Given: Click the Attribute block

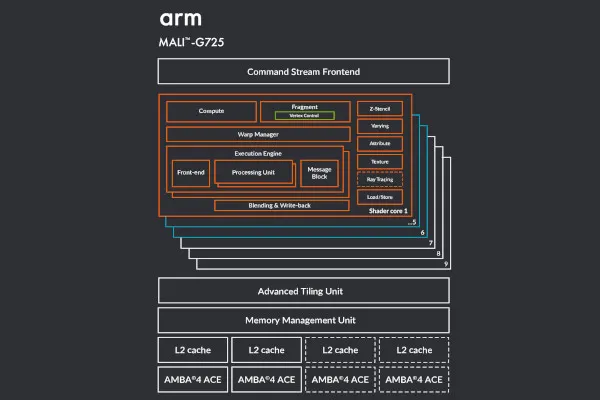Looking at the screenshot, I should 379,144.
